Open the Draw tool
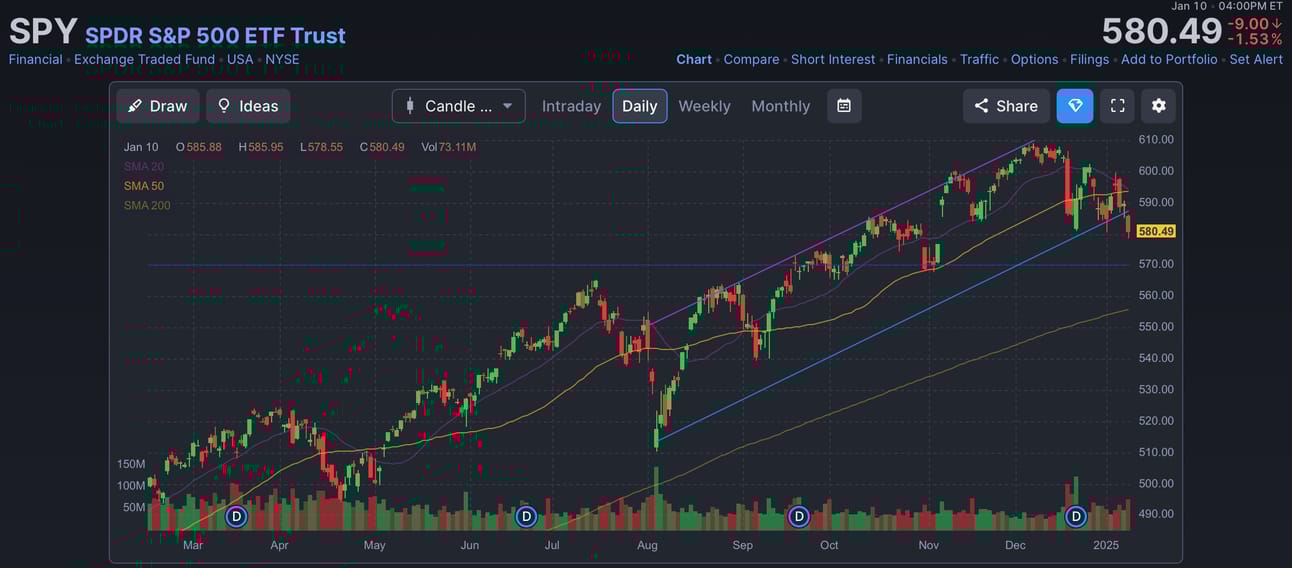Screen dimensions: 1292x568 pyautogui.click(x=158, y=106)
